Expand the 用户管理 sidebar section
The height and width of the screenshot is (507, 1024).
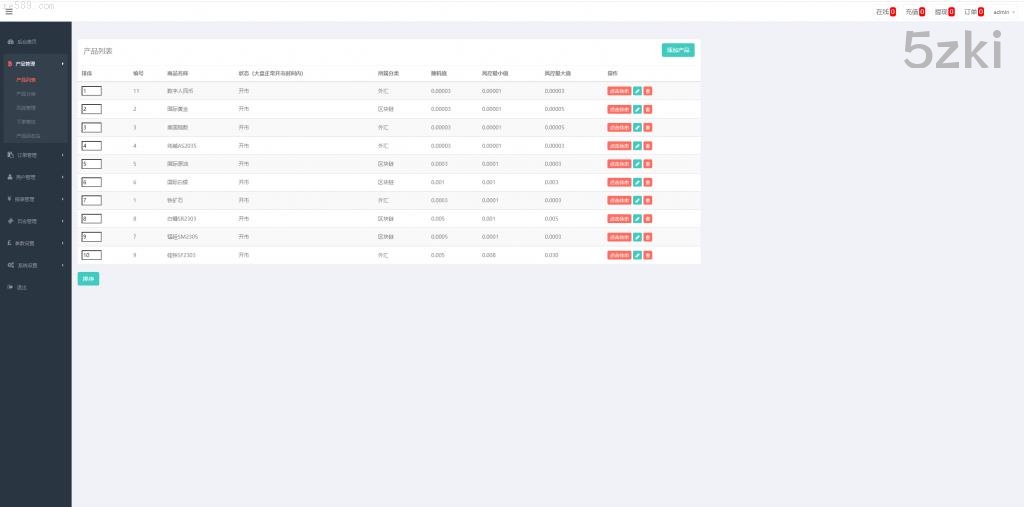[35, 177]
